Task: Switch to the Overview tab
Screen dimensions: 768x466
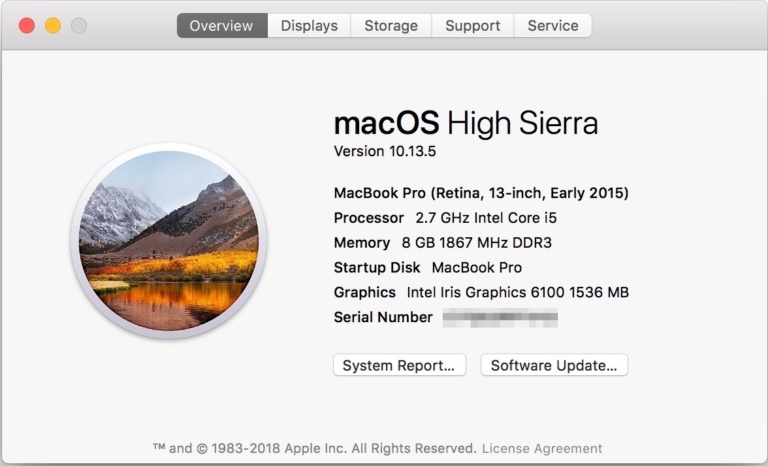Action: (x=221, y=26)
